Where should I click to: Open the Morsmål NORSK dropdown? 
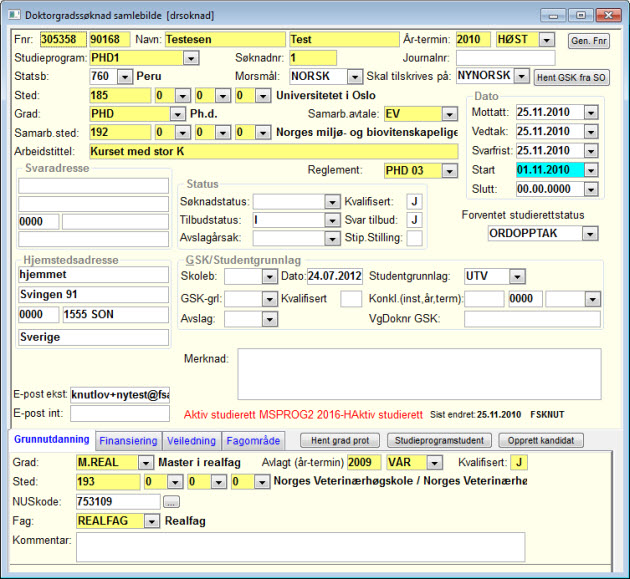(x=354, y=76)
